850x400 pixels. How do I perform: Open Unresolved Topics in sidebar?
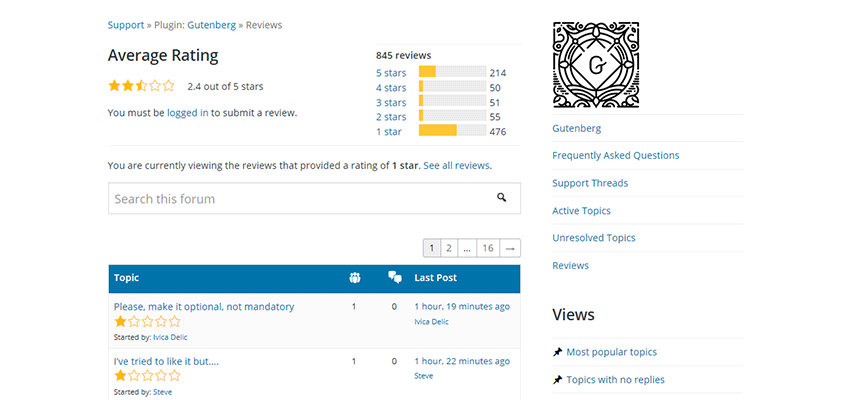(x=593, y=238)
